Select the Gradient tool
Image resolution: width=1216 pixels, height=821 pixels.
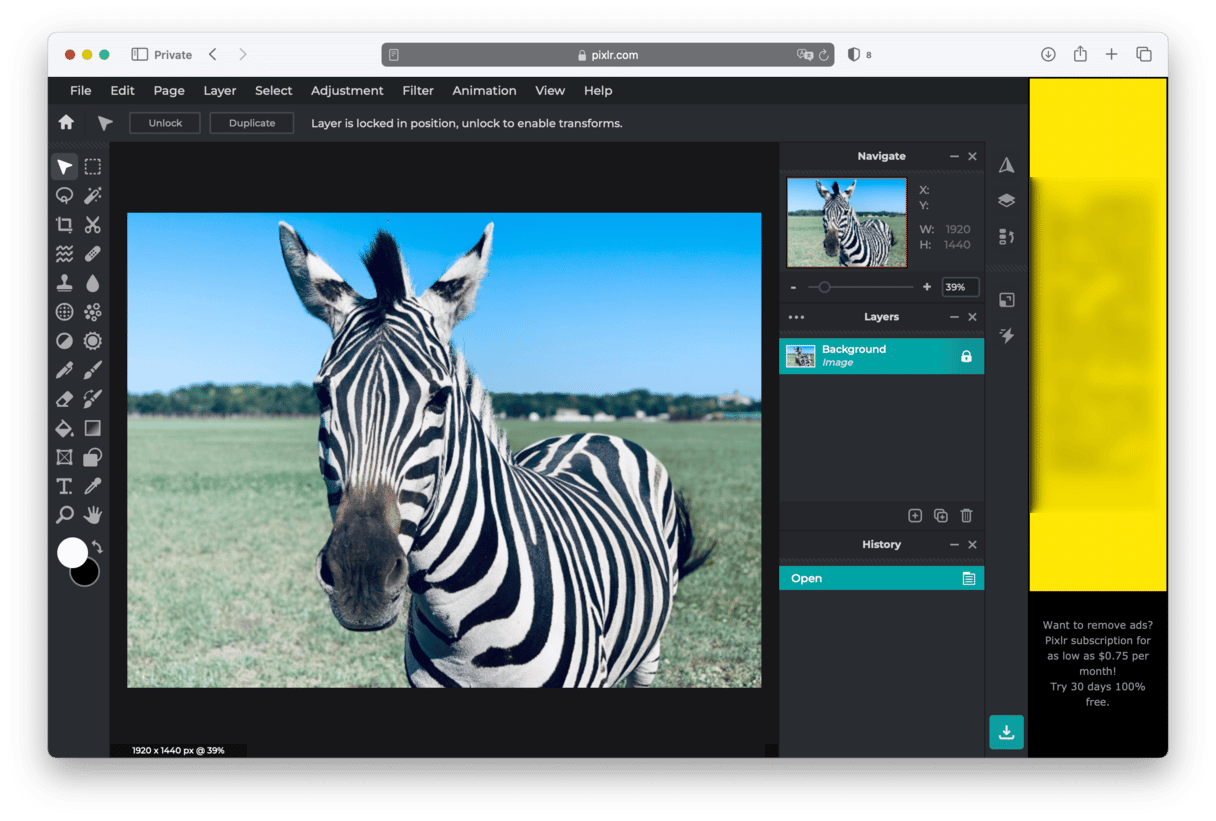tap(93, 428)
